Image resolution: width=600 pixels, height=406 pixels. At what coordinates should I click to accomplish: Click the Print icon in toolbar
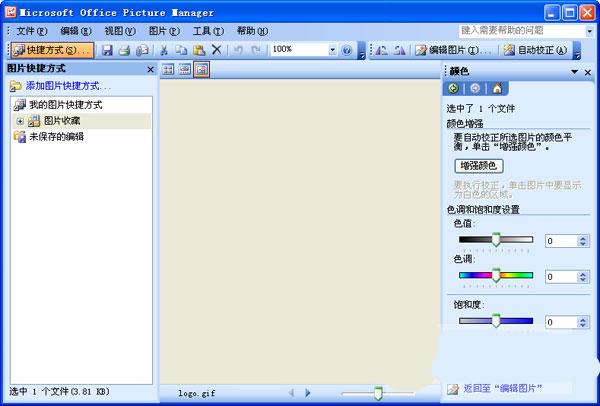(124, 50)
